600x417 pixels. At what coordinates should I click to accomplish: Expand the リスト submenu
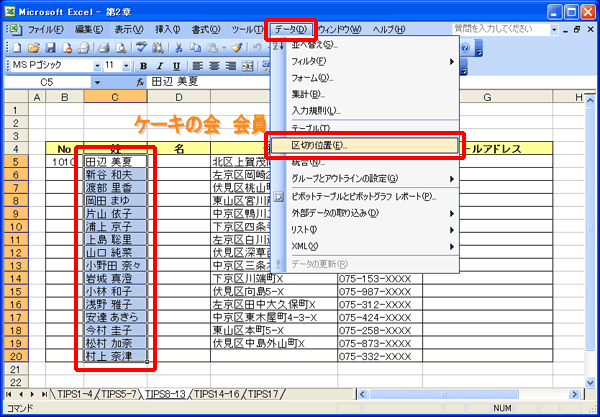452,230
